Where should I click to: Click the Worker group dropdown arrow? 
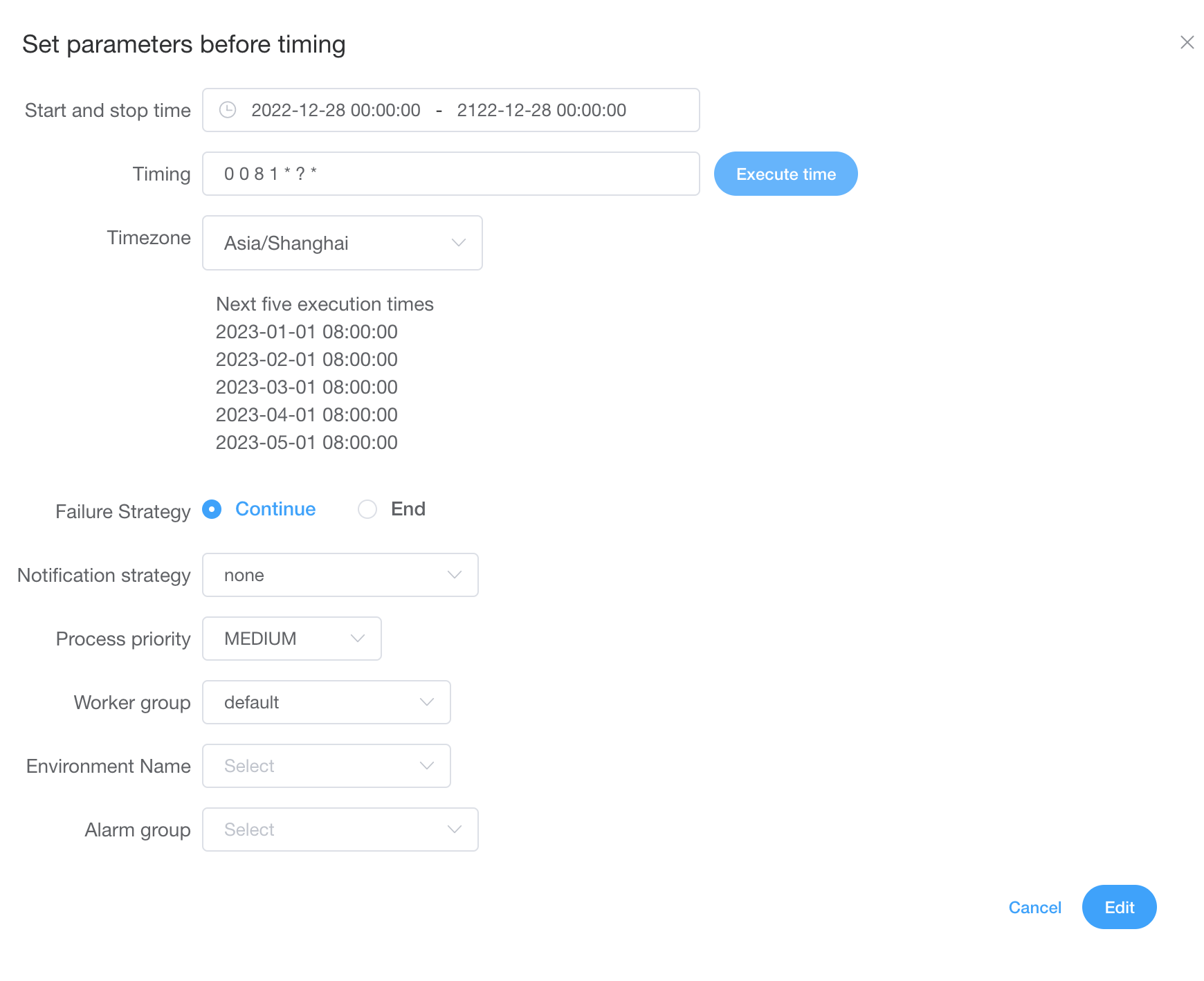pyautogui.click(x=427, y=702)
